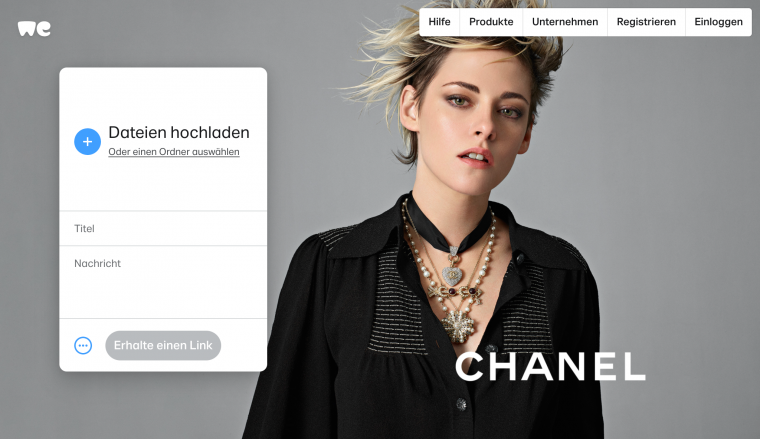
Task: Click the gray wallpaper below the upload panel
Action: pos(163,405)
